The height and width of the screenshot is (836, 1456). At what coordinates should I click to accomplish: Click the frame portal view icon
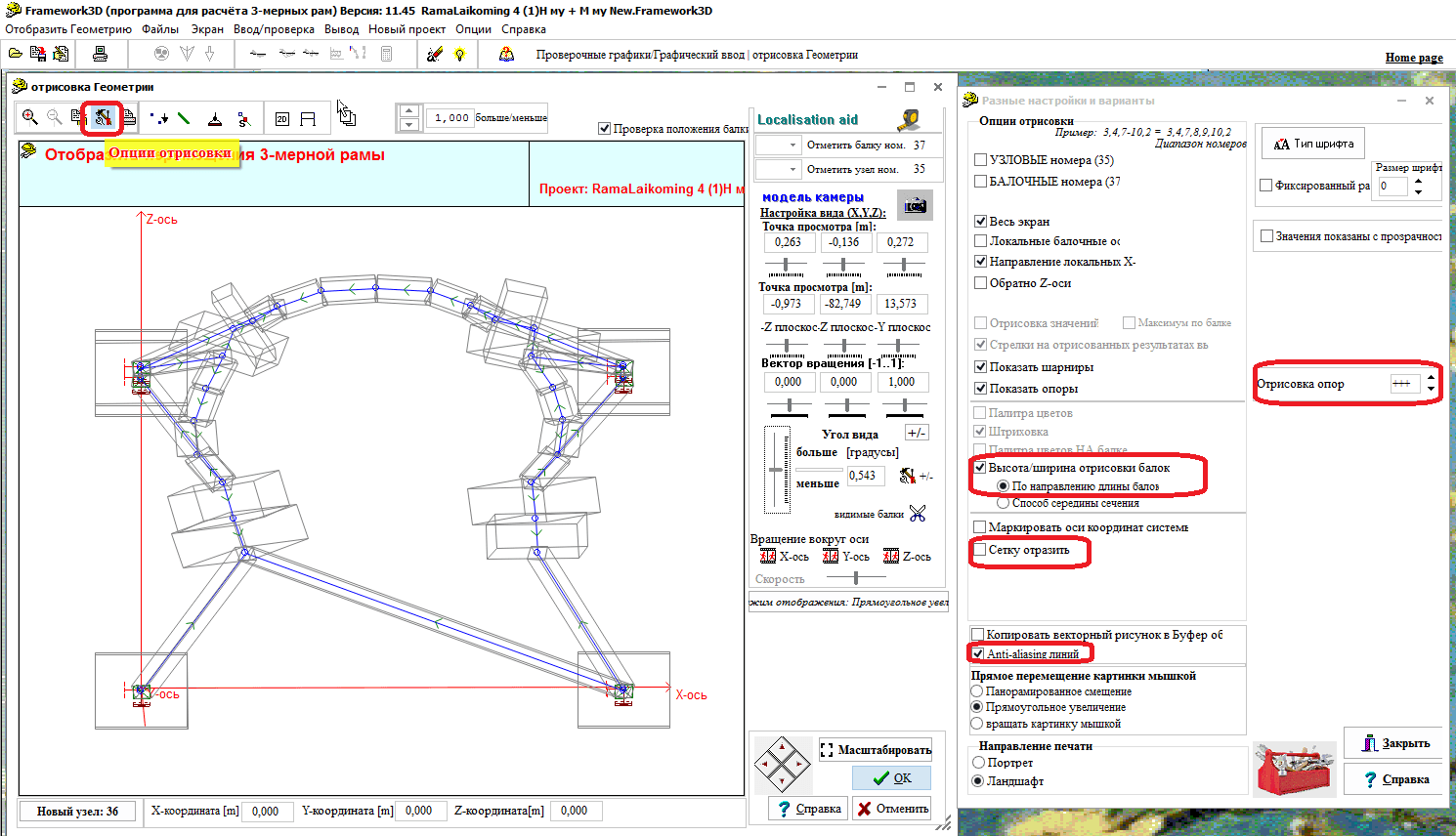click(x=308, y=118)
